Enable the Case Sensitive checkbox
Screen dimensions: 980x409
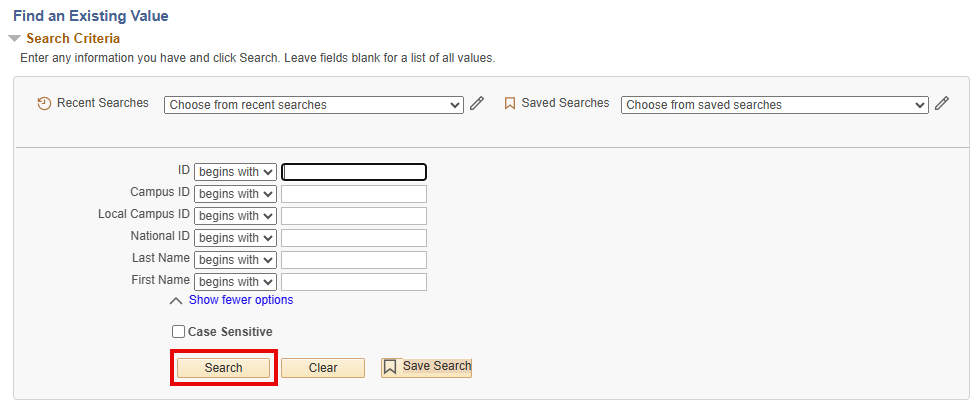pos(178,332)
